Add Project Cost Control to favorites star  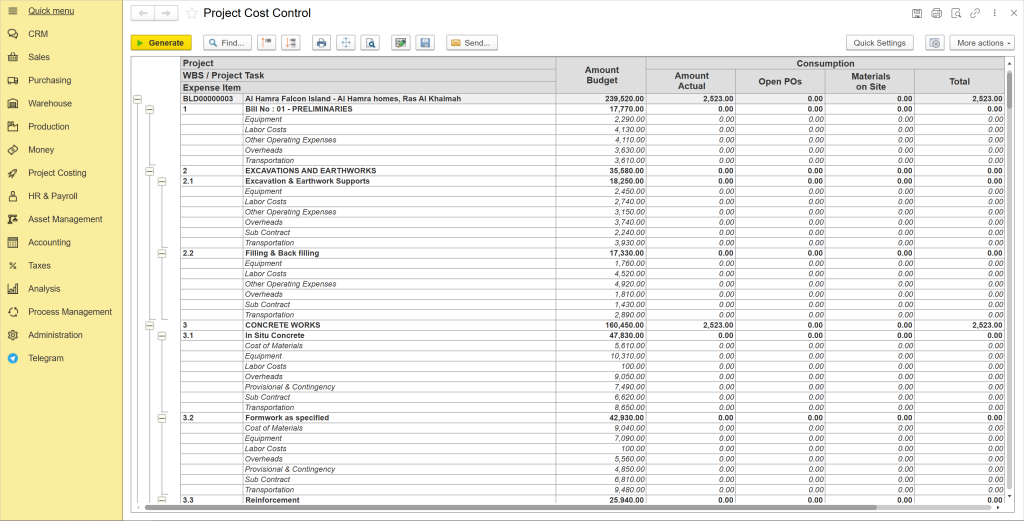tap(191, 13)
